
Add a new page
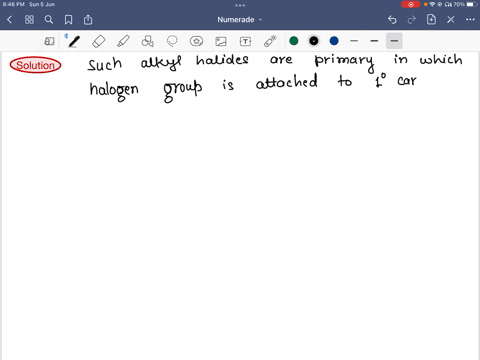[x=431, y=19]
